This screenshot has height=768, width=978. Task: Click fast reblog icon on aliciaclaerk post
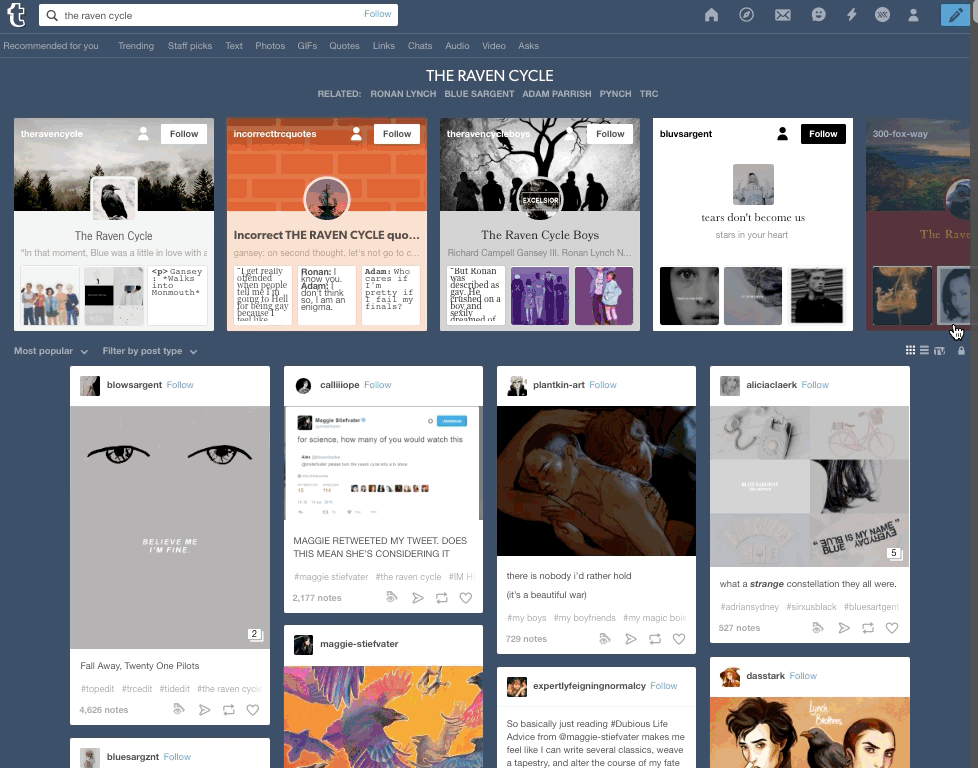coord(818,628)
